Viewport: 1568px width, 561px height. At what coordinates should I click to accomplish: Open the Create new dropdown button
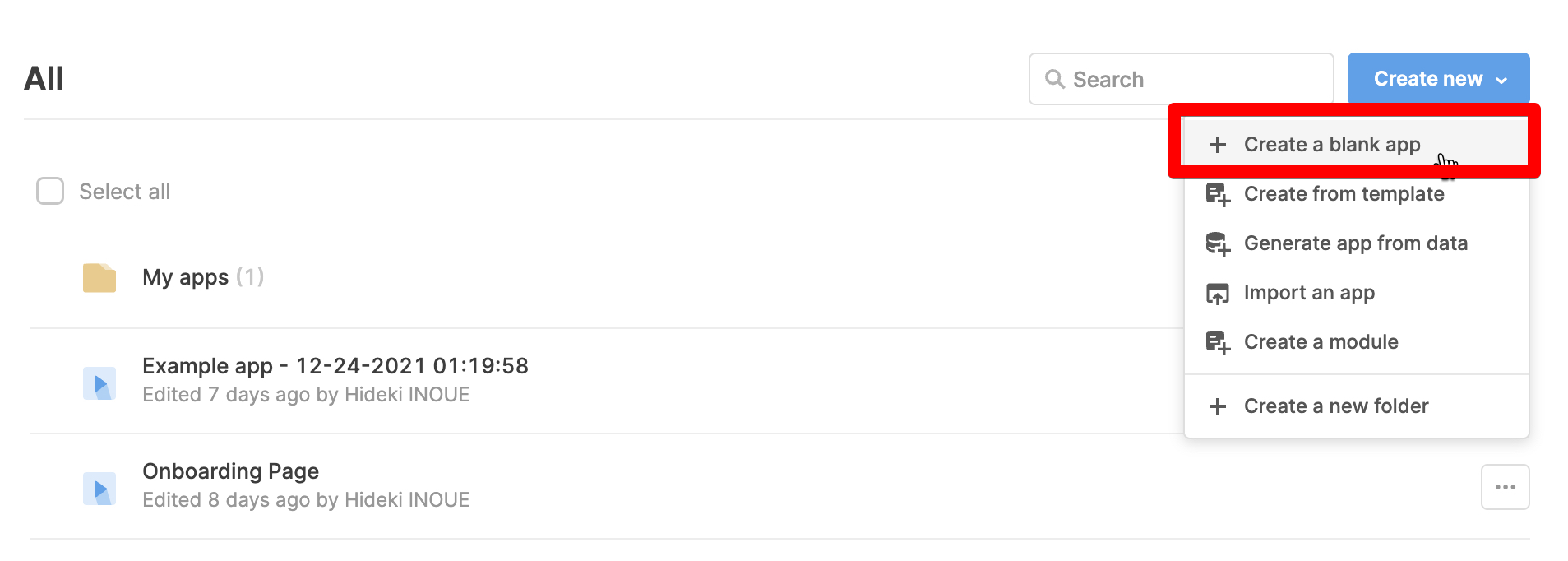pos(1438,78)
